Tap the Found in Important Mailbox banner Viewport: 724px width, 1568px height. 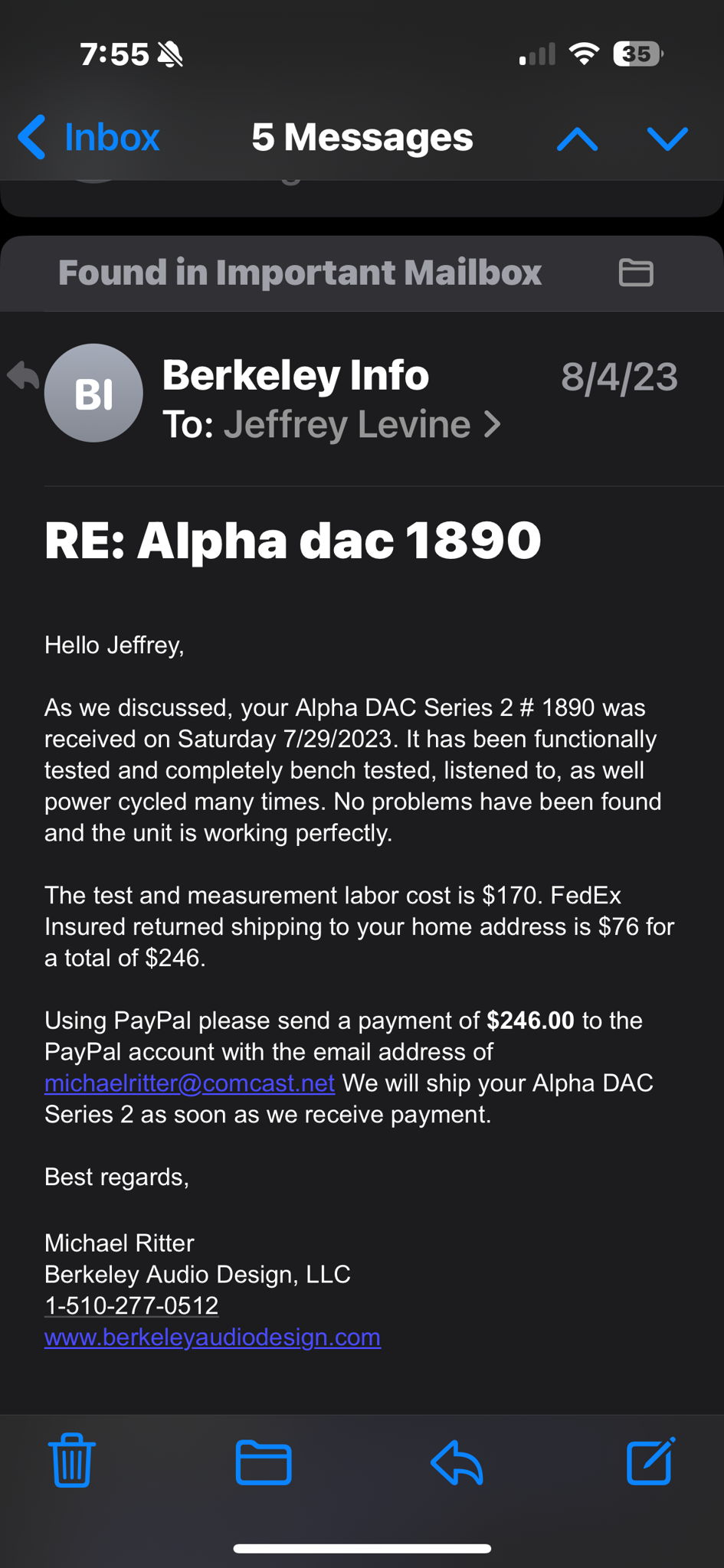point(300,273)
